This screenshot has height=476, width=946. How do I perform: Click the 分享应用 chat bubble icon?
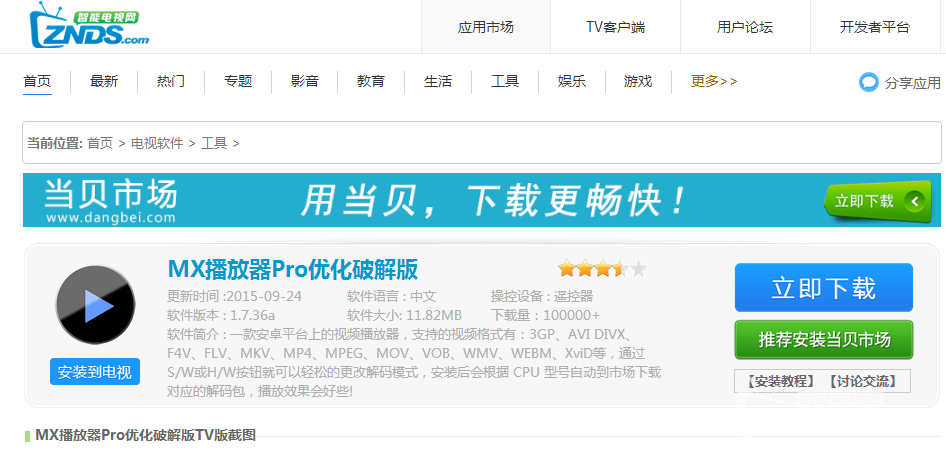click(868, 82)
